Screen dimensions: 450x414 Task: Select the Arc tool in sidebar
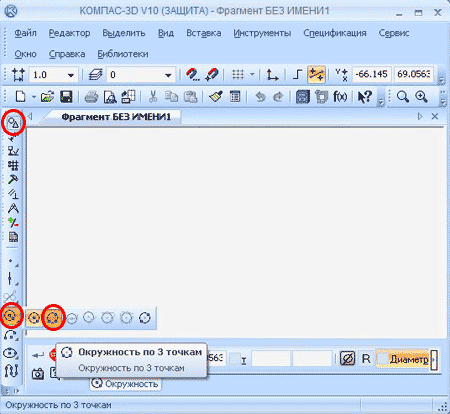11,335
